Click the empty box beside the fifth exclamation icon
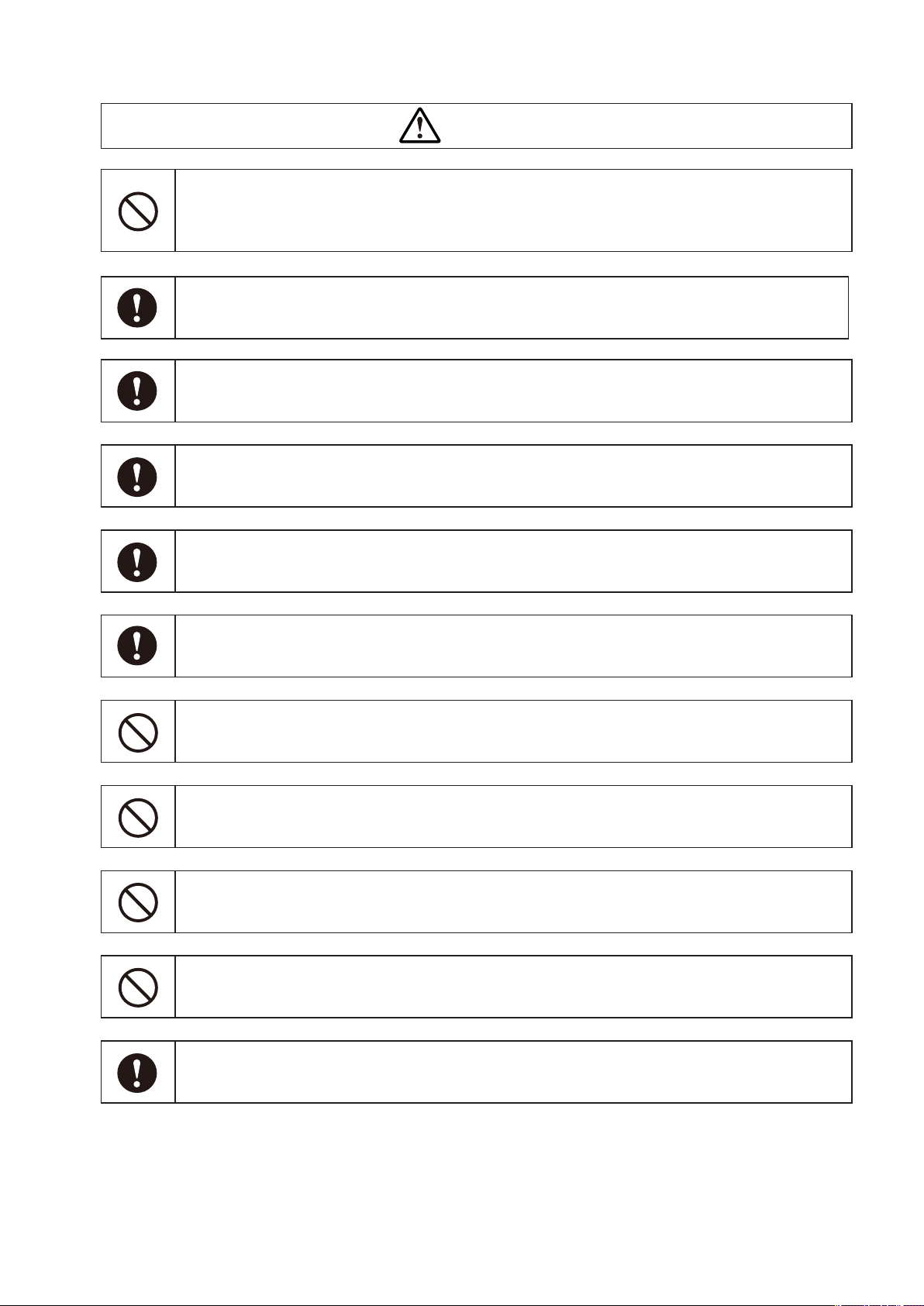 tap(514, 646)
